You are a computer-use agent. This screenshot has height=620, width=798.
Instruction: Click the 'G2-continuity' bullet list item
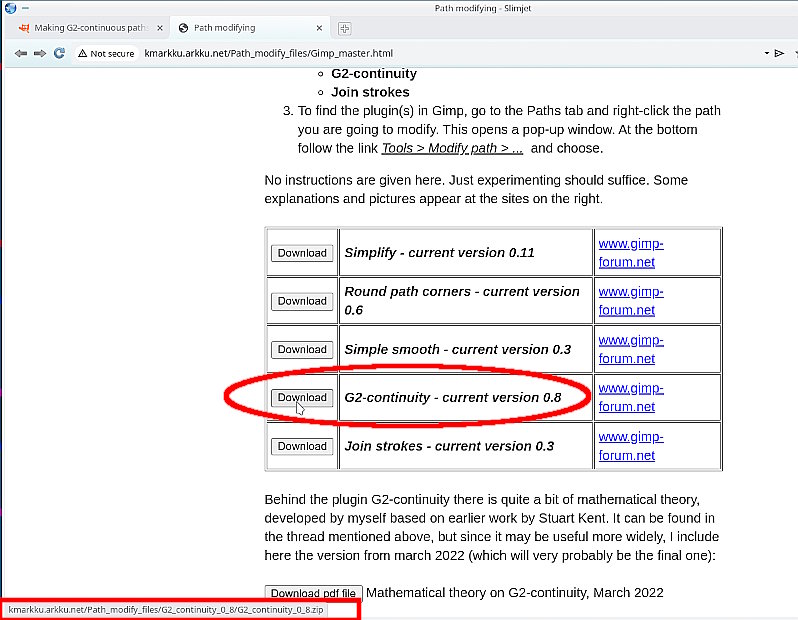(x=374, y=74)
